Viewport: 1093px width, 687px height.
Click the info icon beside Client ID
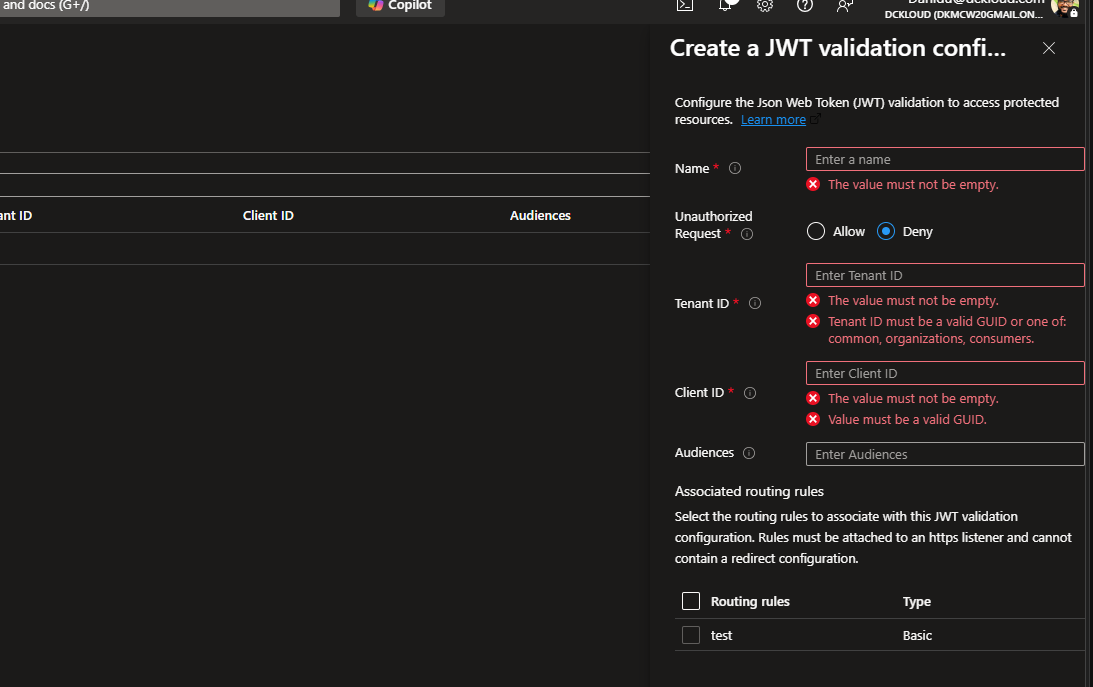[x=750, y=393]
